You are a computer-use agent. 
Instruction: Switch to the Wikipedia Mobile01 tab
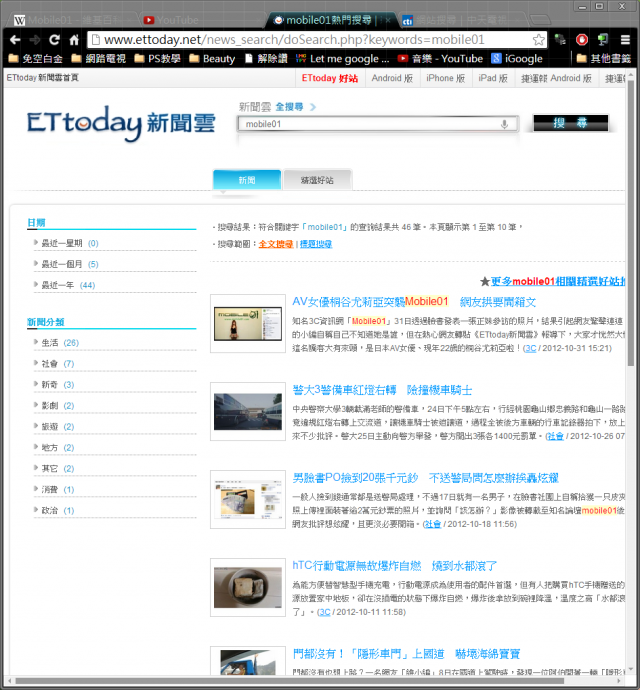click(x=71, y=20)
